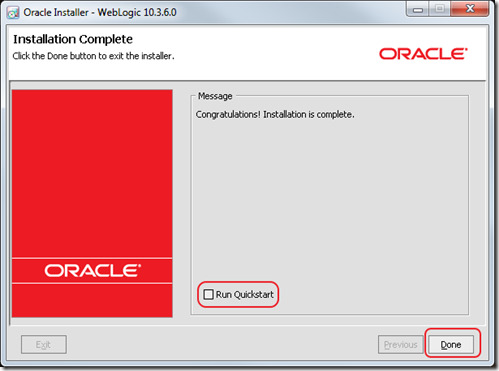Click the 'Installation Complete' heading
Viewport: 499px width, 371px height.
[73, 39]
